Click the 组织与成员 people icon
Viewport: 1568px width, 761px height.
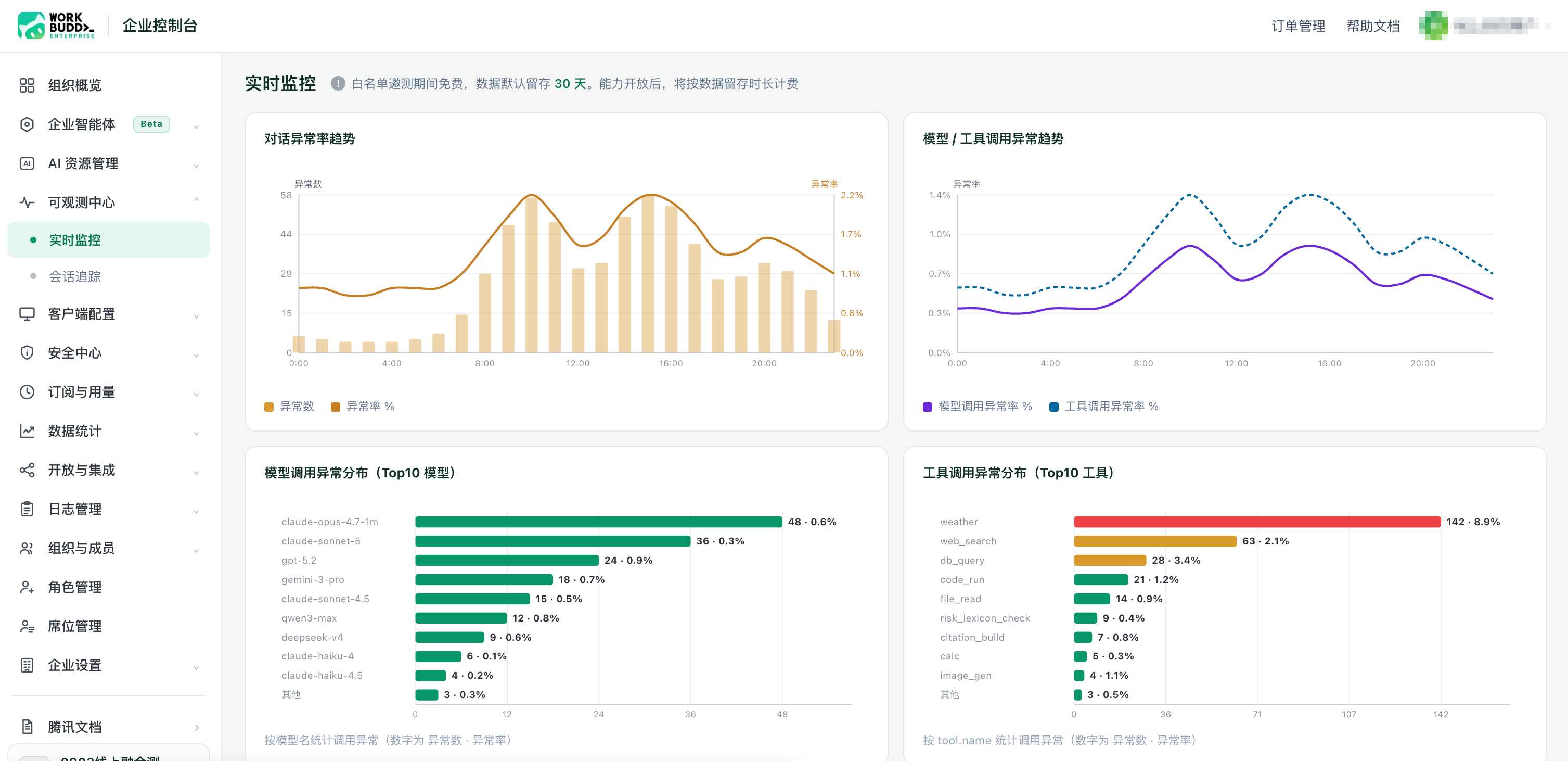click(27, 548)
